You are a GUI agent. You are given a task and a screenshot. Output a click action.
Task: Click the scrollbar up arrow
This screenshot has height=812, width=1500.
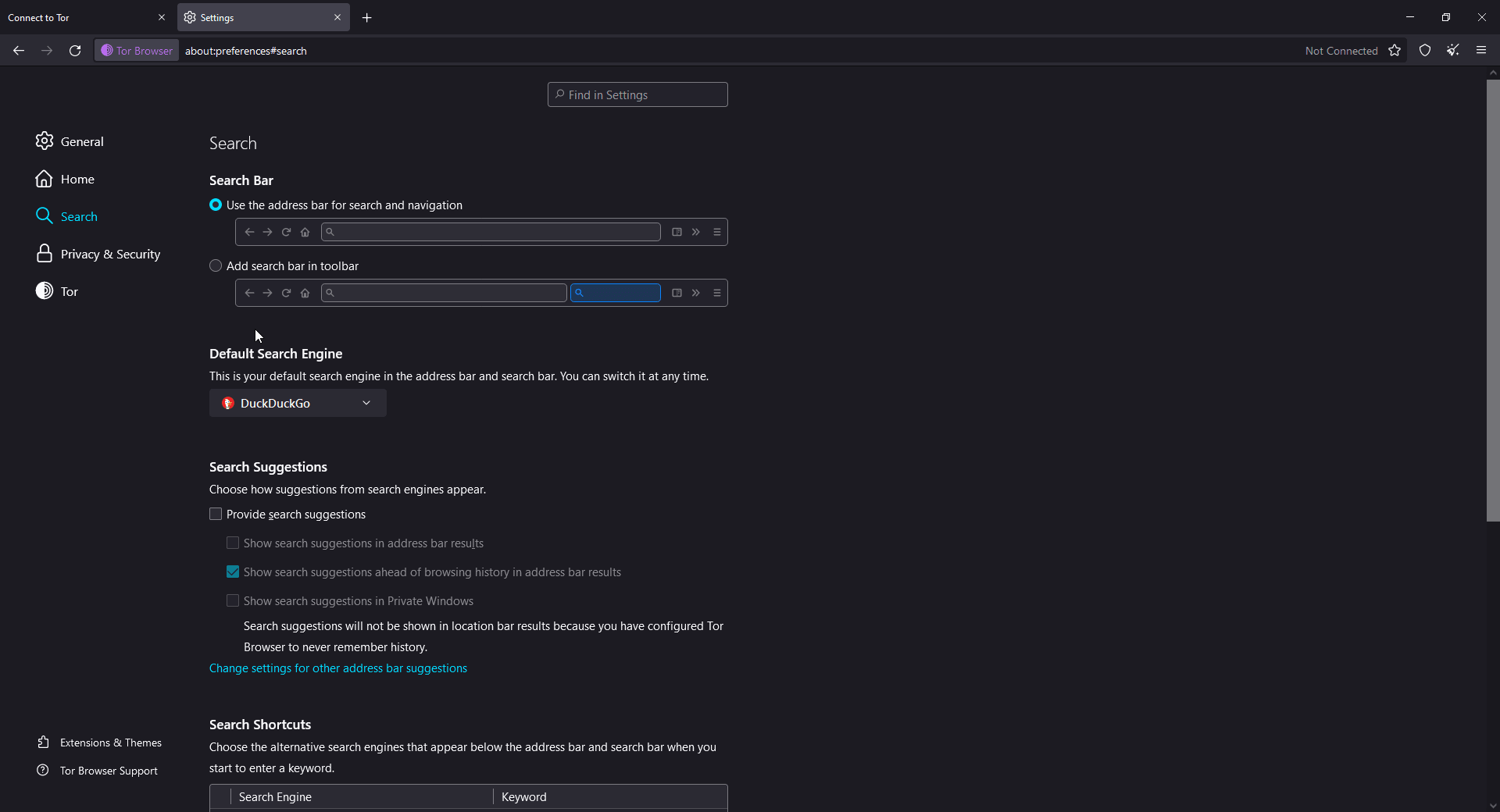point(1493,73)
